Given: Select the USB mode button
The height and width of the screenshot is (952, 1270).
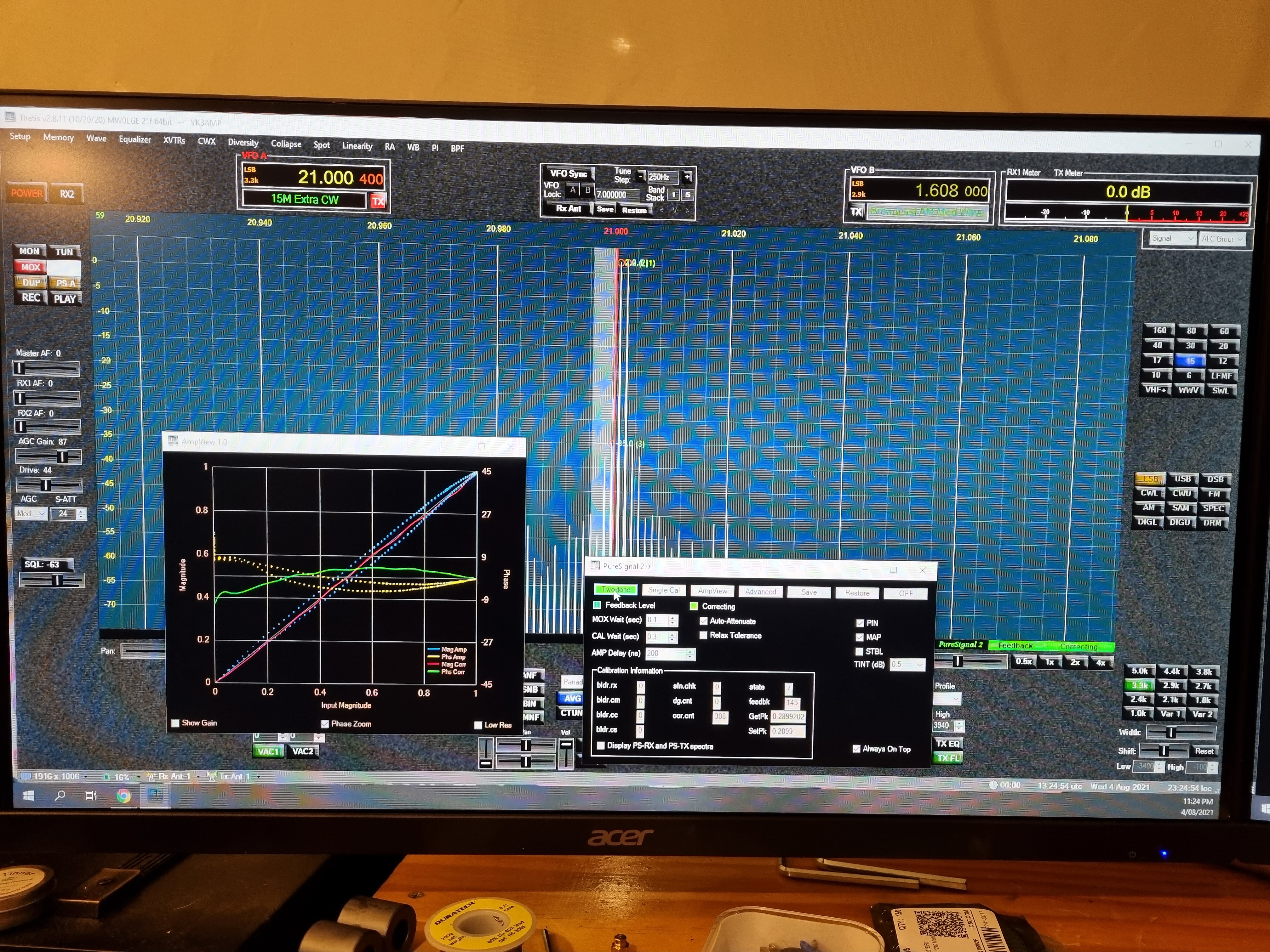Looking at the screenshot, I should [x=1182, y=479].
